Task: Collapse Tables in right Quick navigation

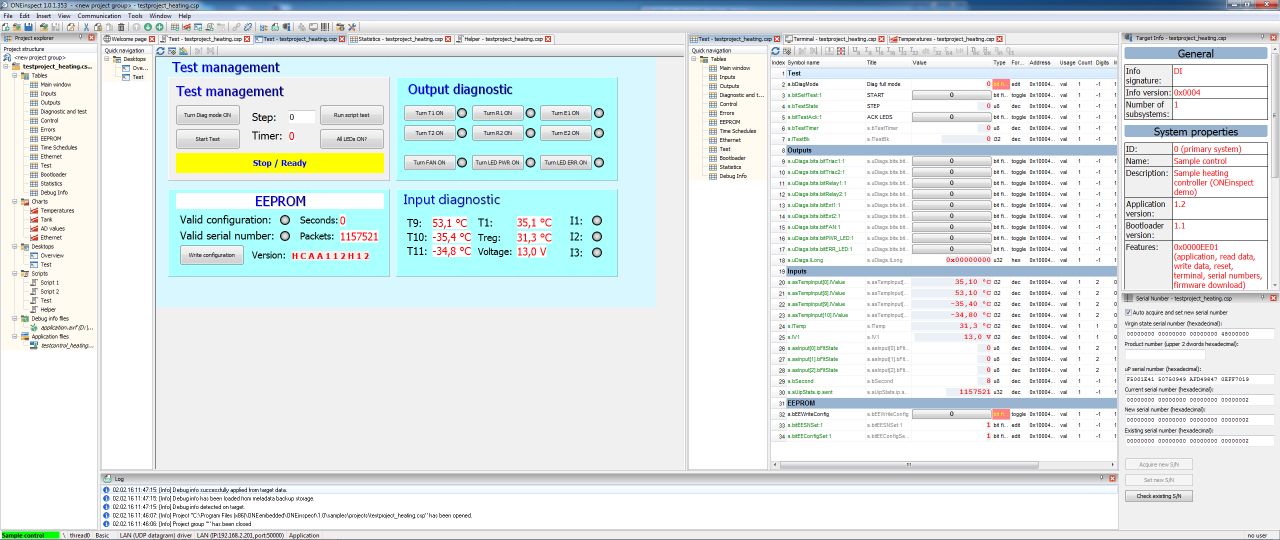Action: [696, 59]
